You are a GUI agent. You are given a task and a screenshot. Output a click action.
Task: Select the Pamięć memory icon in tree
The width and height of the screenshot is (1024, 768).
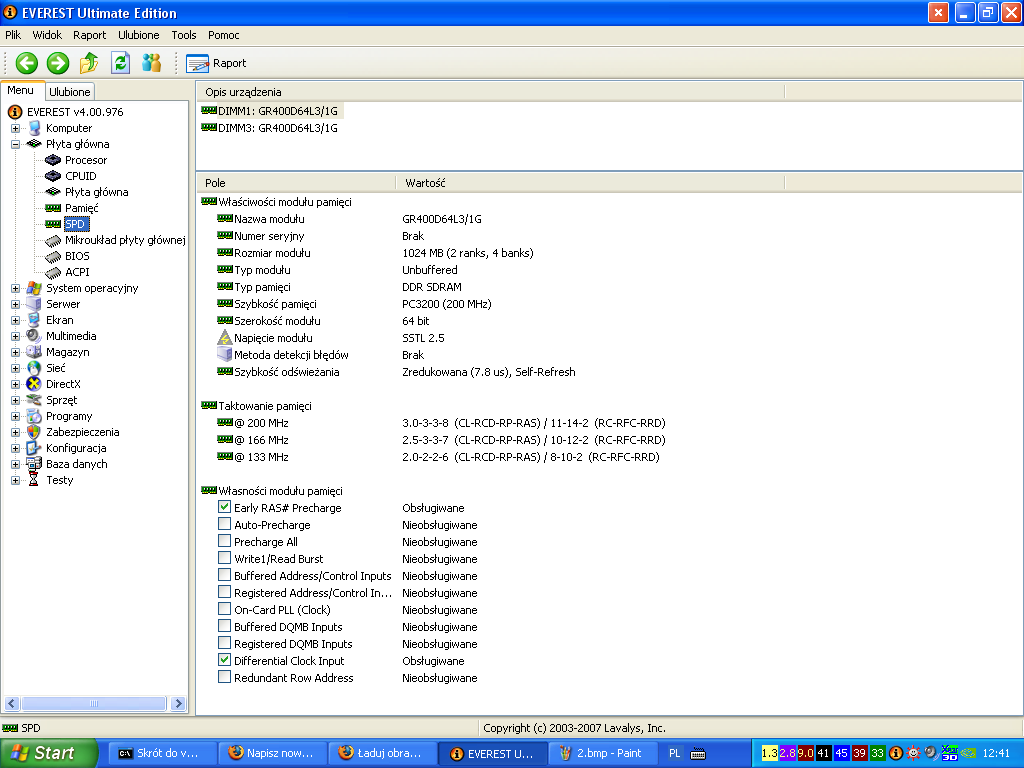53,208
